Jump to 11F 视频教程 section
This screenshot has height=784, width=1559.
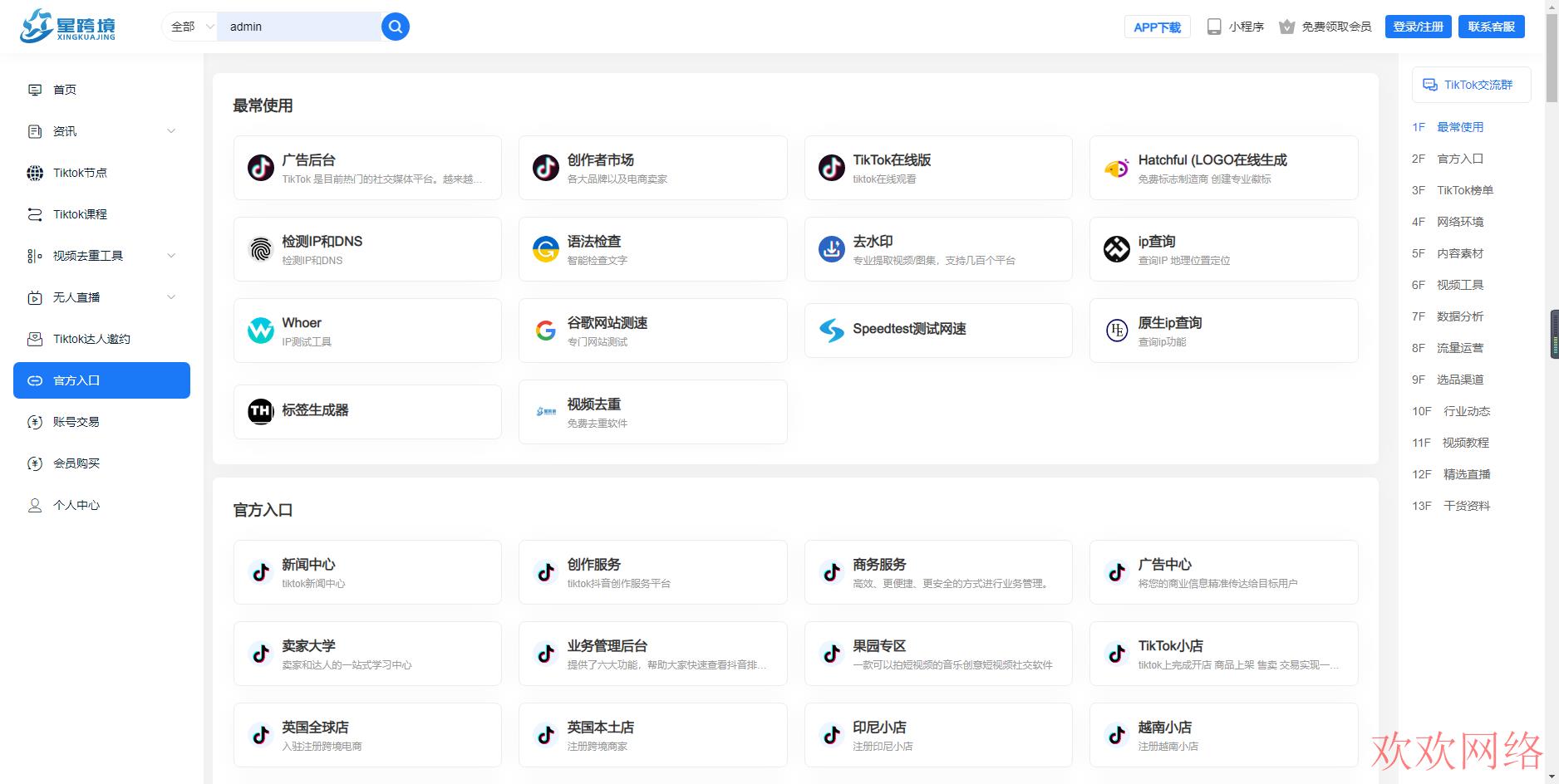1451,443
